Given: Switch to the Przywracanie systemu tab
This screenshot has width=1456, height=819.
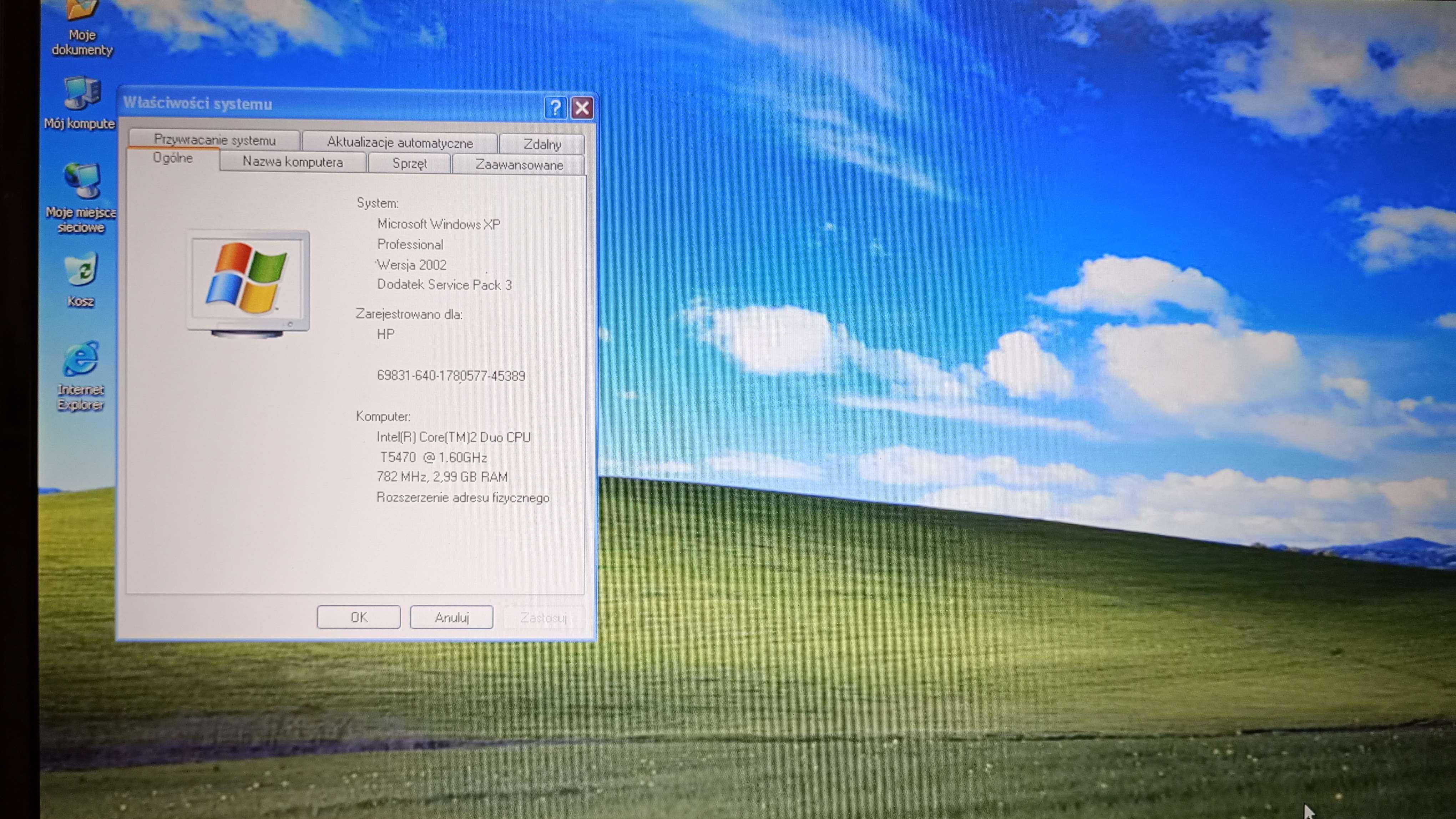Looking at the screenshot, I should click(x=214, y=139).
